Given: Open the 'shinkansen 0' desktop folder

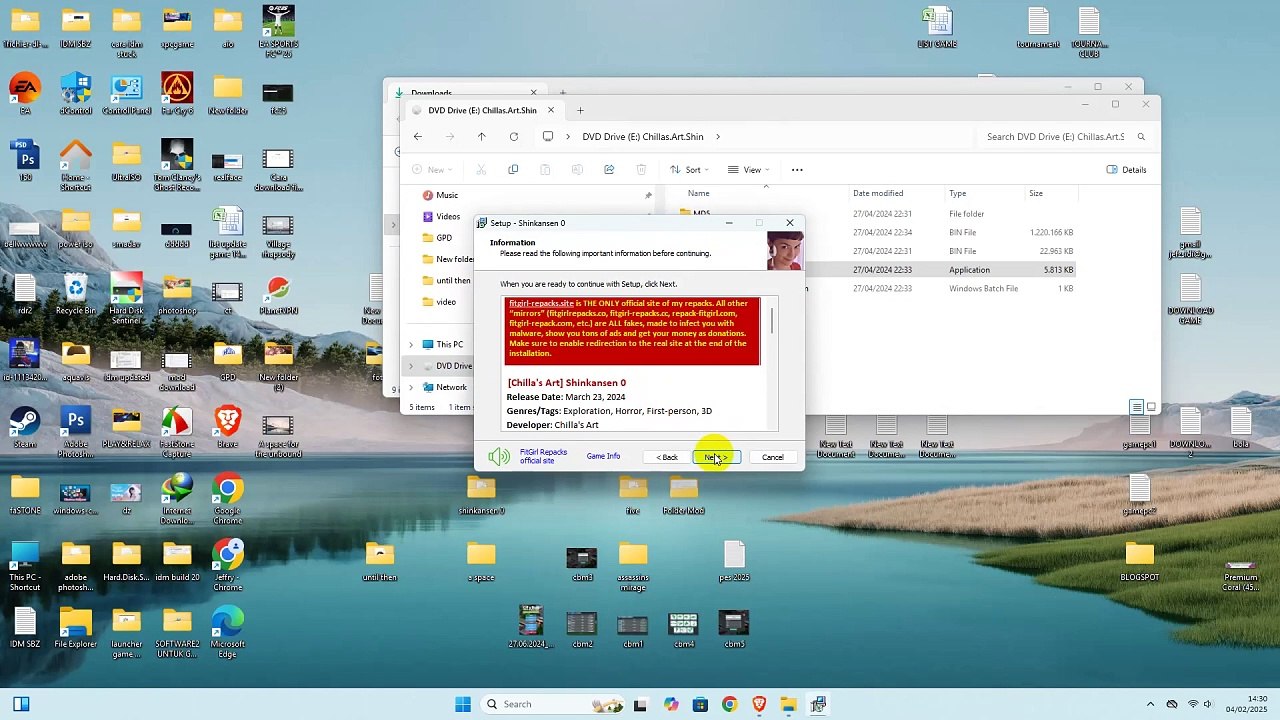Looking at the screenshot, I should 481,495.
